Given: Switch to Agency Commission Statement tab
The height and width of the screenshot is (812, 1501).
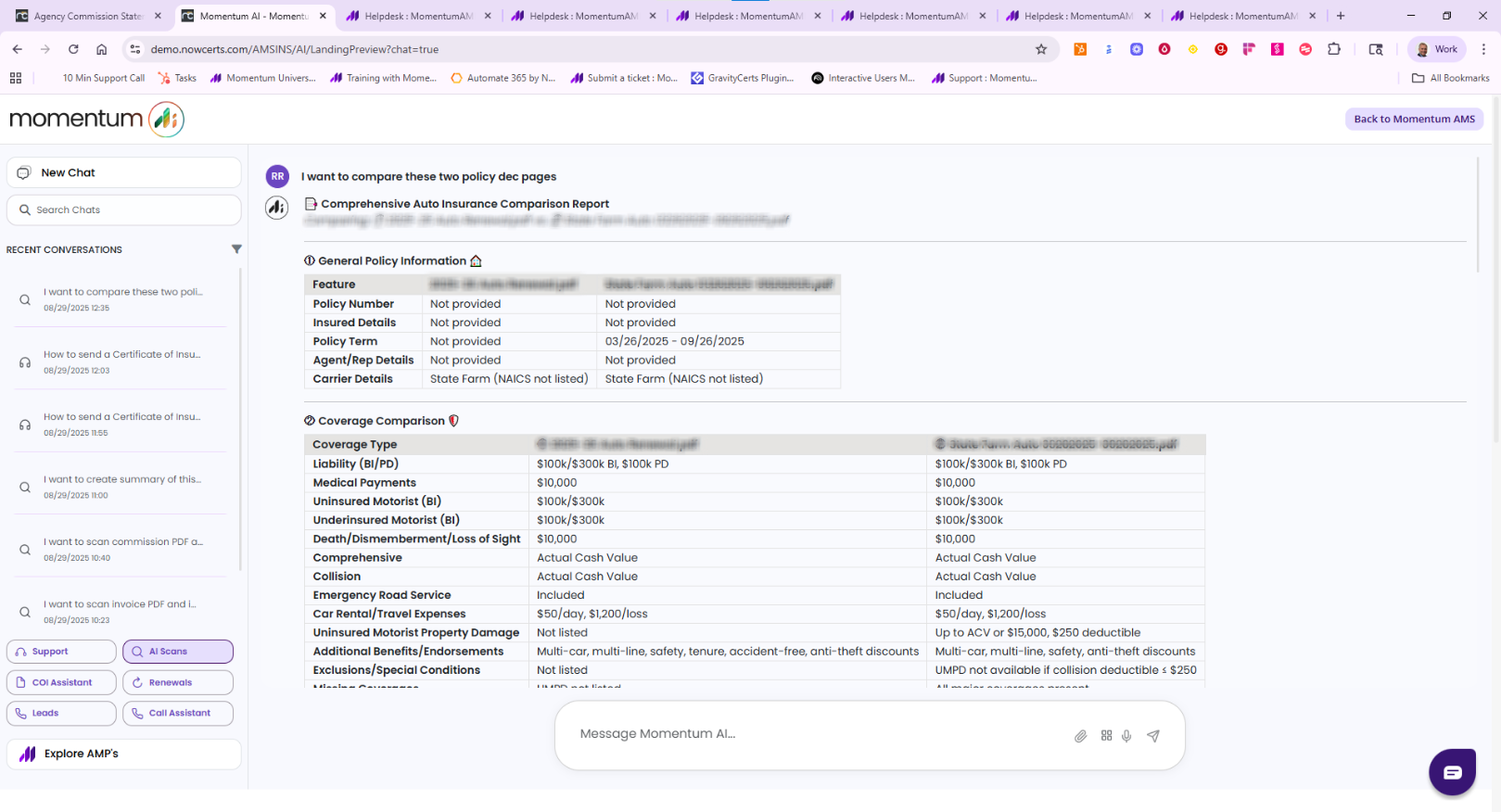Looking at the screenshot, I should (x=87, y=16).
